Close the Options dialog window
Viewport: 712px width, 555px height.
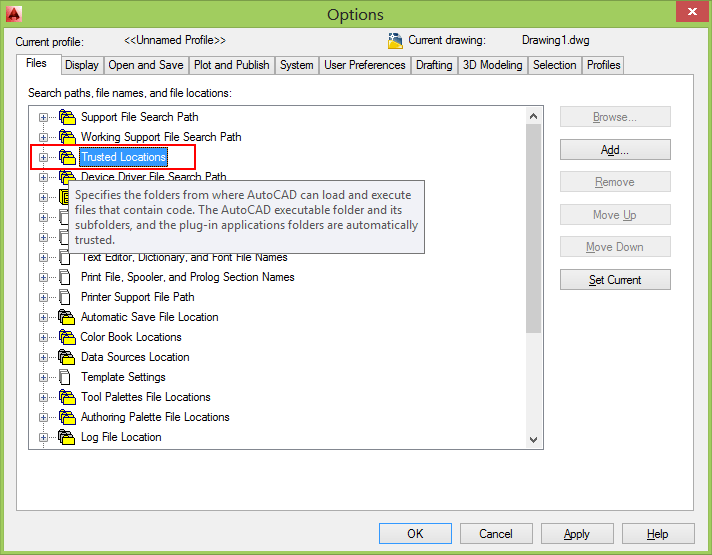692,12
